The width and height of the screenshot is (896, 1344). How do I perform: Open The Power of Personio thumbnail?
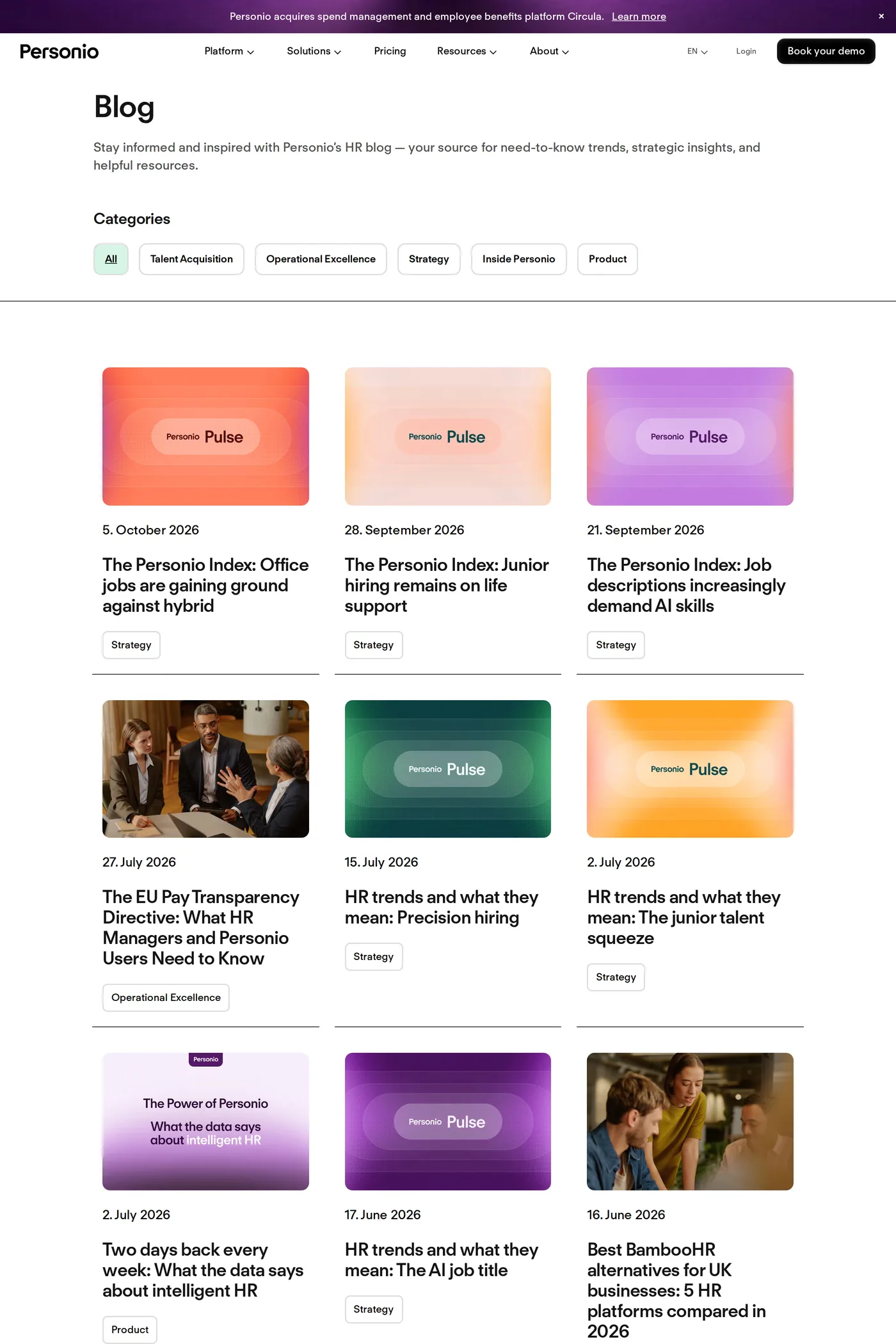tap(205, 1121)
